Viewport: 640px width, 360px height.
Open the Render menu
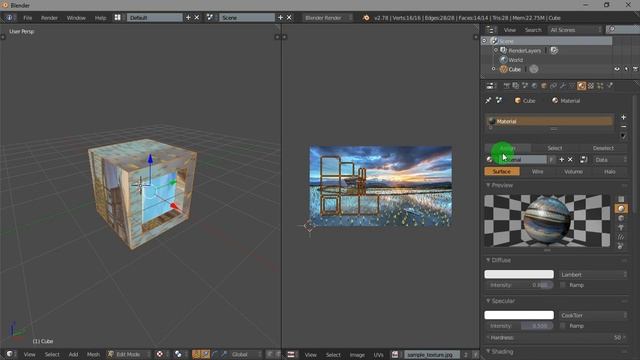tap(49, 18)
